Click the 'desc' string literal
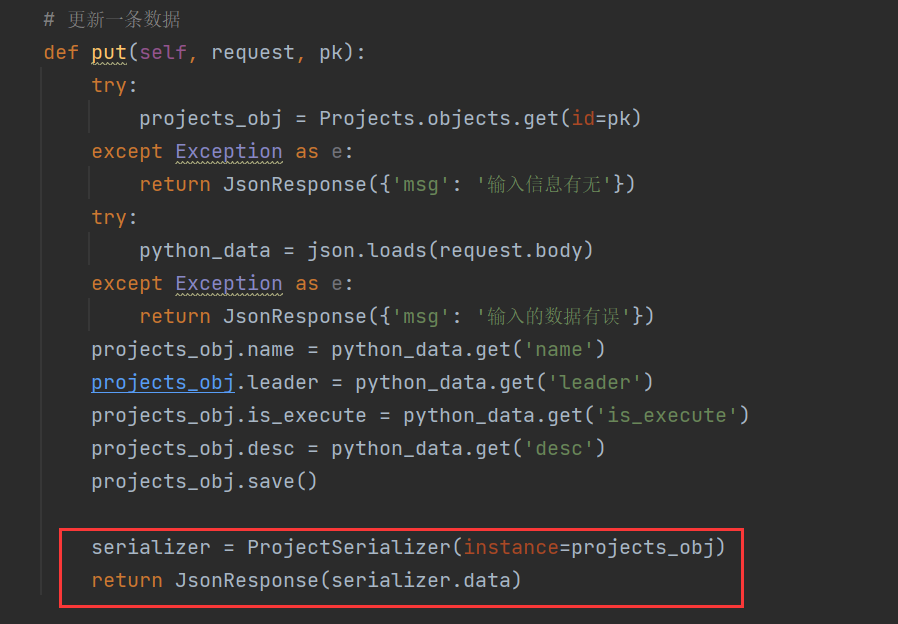This screenshot has height=624, width=898. (x=559, y=448)
